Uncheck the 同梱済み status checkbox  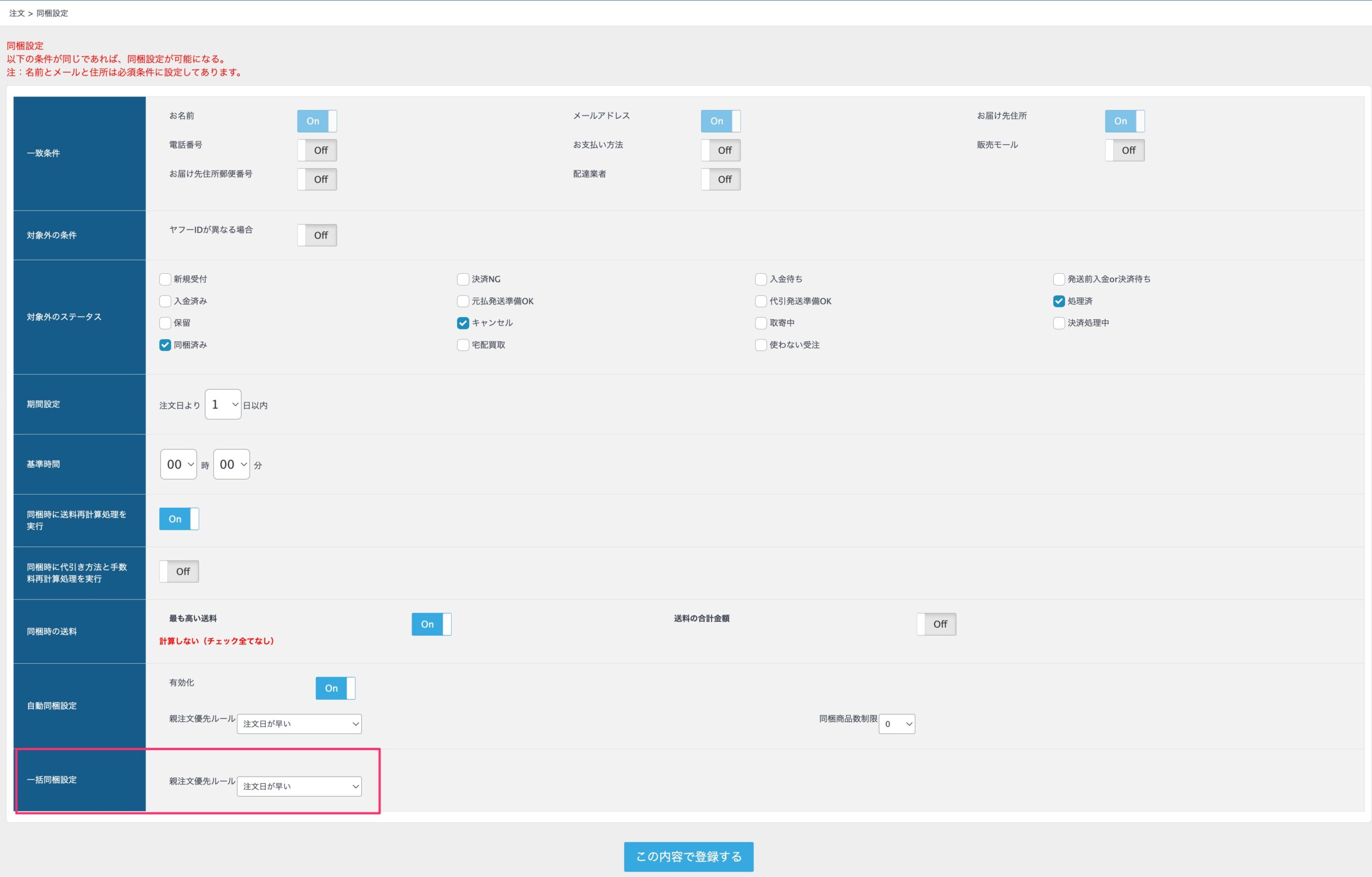click(165, 345)
